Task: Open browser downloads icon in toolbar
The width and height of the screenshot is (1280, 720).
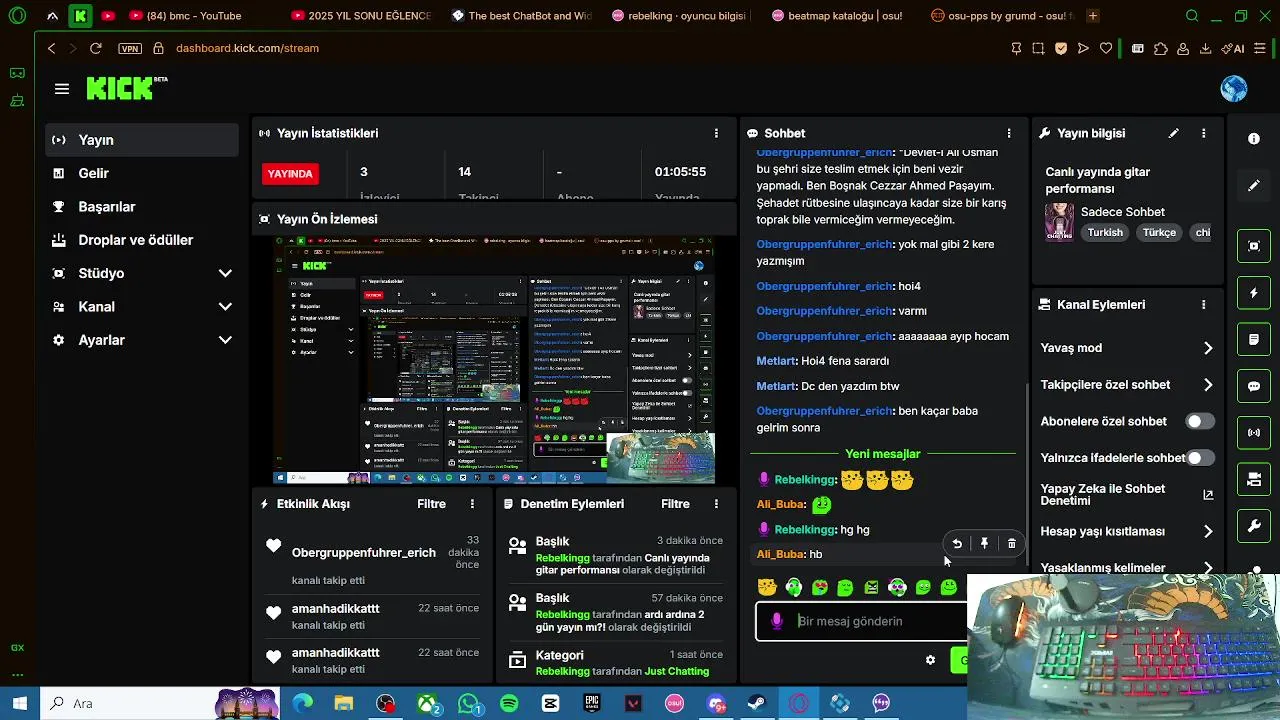Action: coord(1206,48)
